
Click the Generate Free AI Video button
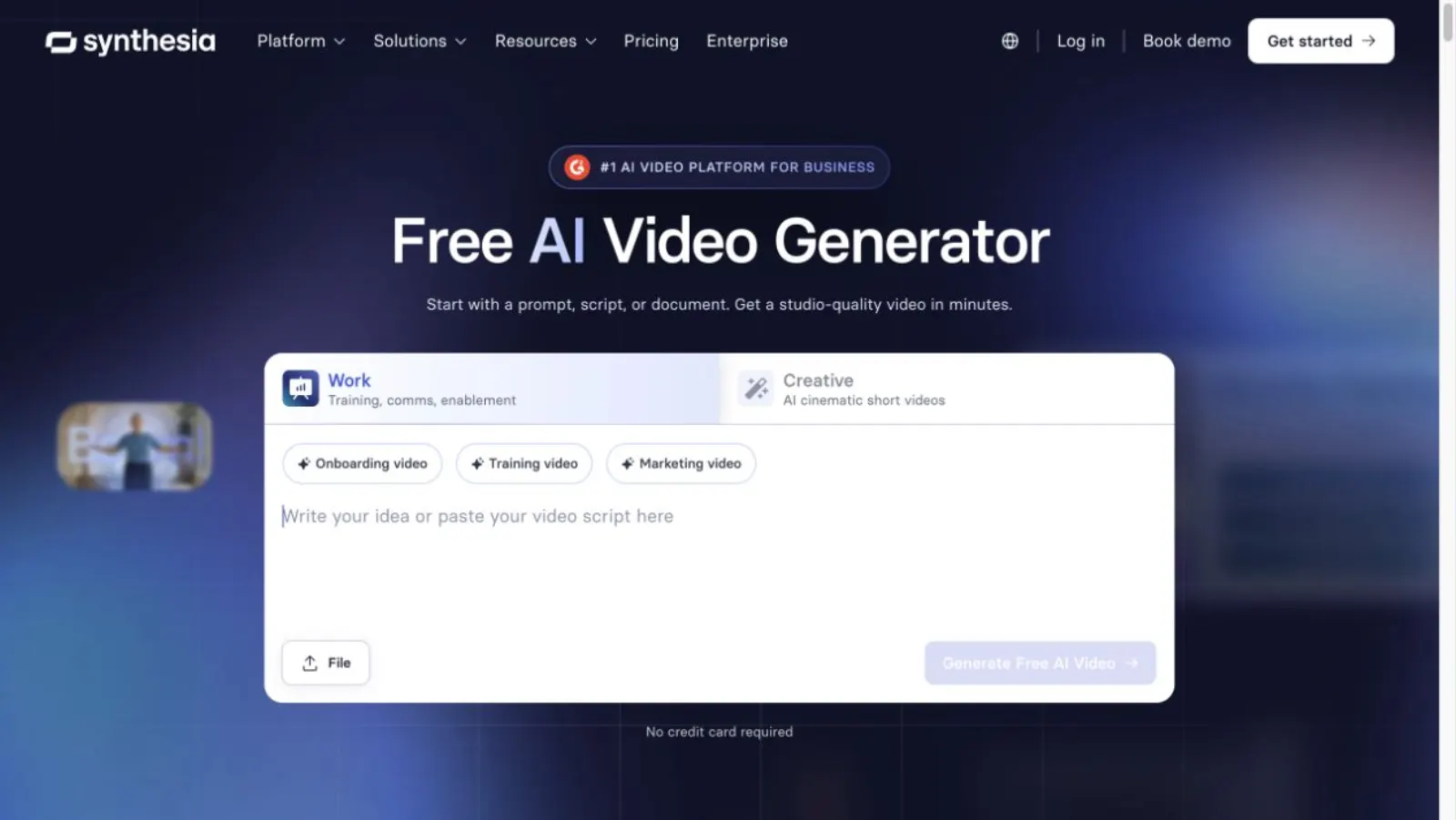(x=1040, y=663)
